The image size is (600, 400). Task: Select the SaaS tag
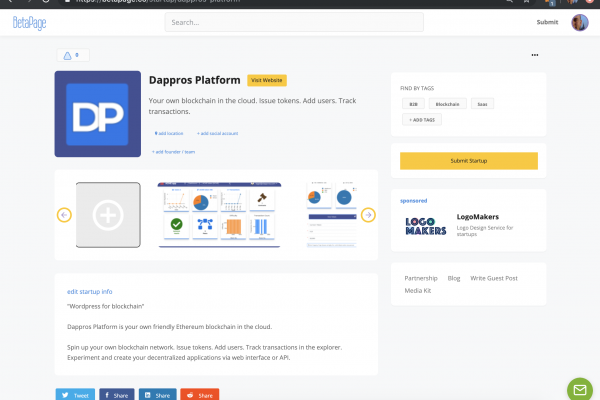(482, 104)
